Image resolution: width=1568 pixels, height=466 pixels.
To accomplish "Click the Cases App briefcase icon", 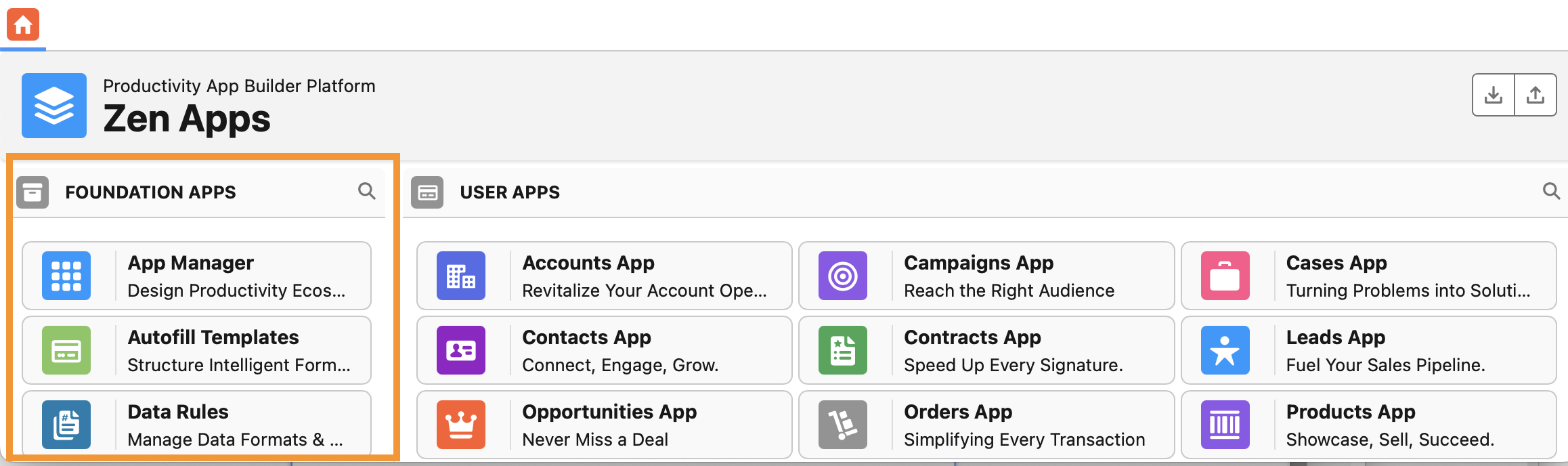I will click(1225, 276).
